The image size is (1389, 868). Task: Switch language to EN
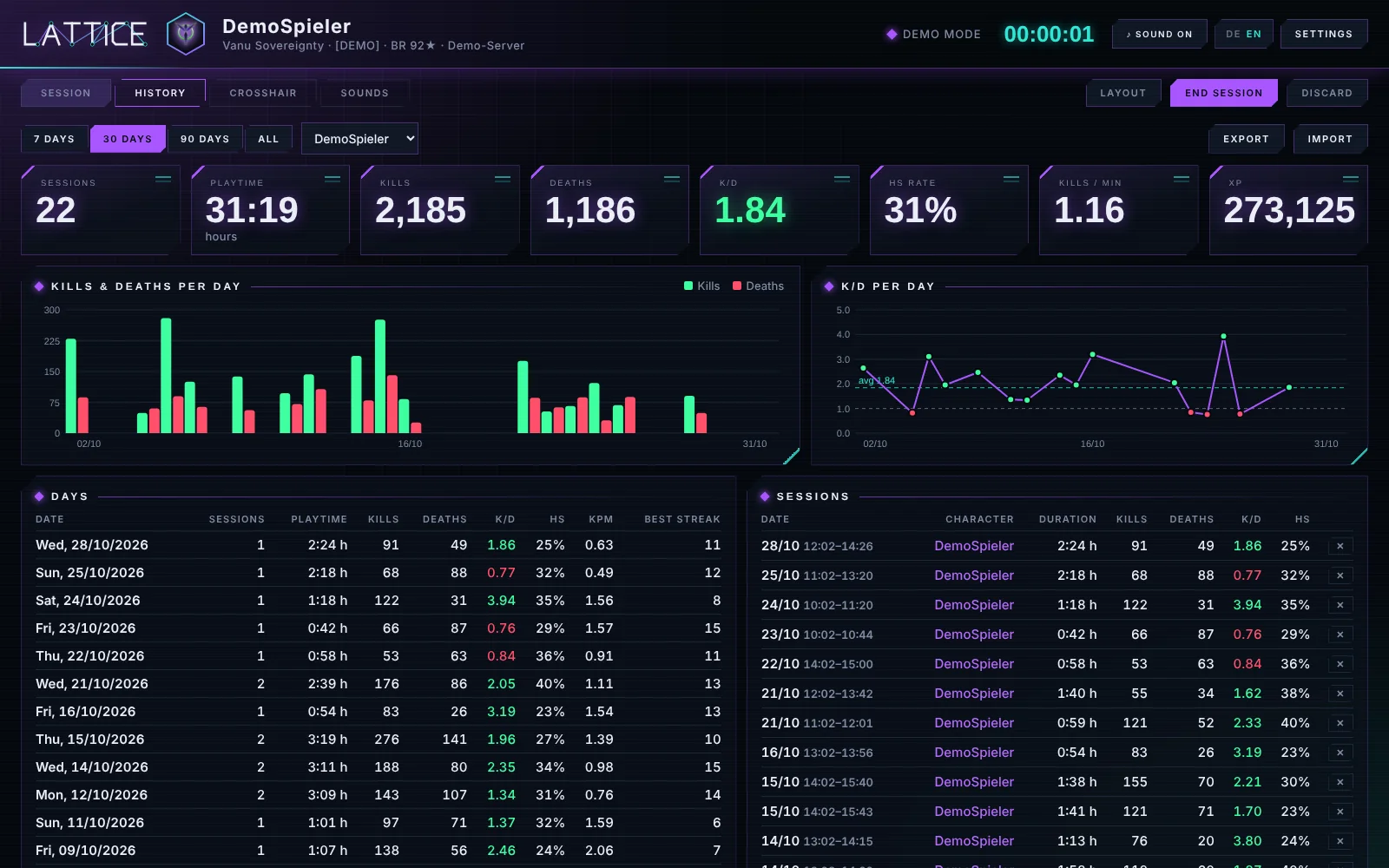[x=1254, y=34]
